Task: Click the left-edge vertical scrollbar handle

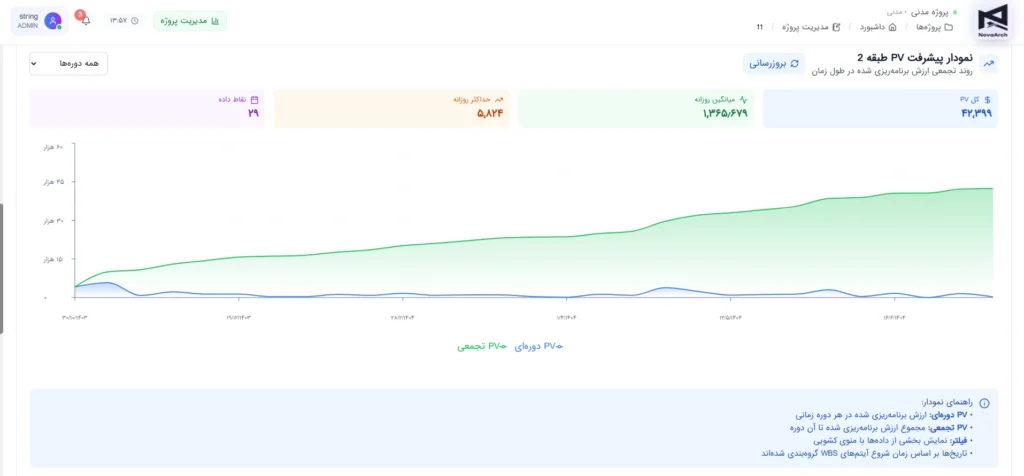Action: [2, 268]
